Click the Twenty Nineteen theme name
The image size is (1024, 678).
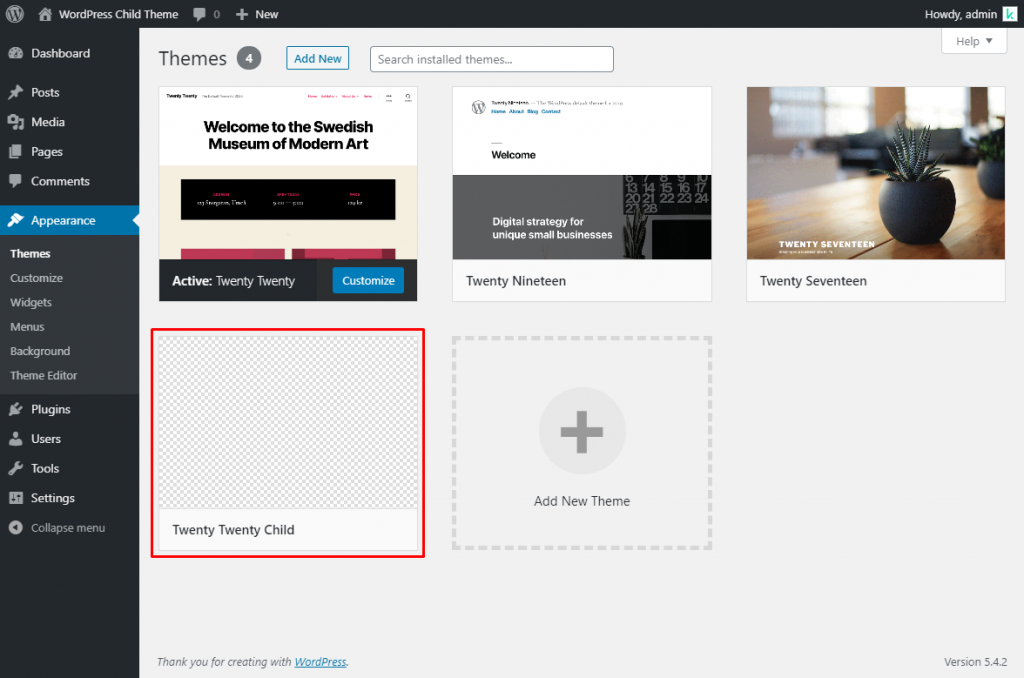click(x=516, y=281)
